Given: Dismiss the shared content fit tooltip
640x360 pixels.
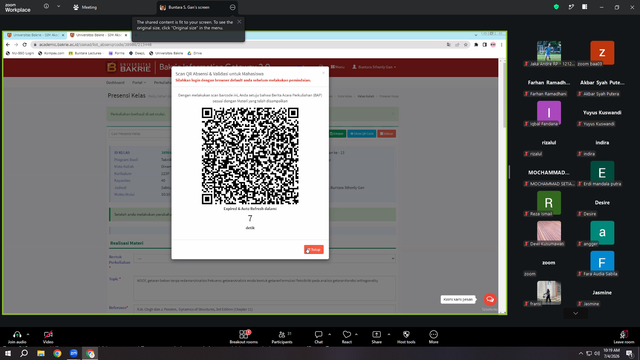Looking at the screenshot, I should (239, 22).
